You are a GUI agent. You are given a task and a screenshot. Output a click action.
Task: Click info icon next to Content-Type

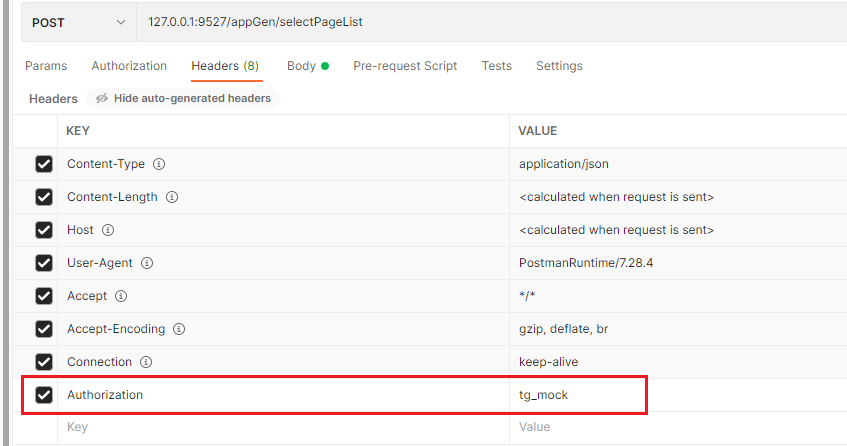click(159, 164)
